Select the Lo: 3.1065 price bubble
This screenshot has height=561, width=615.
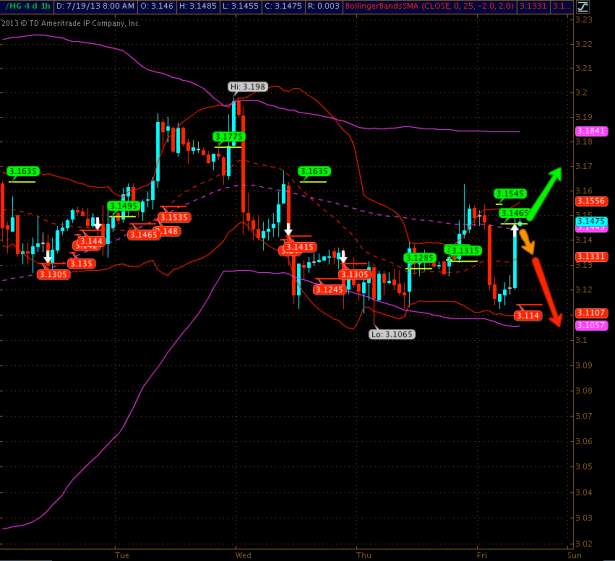(x=390, y=334)
